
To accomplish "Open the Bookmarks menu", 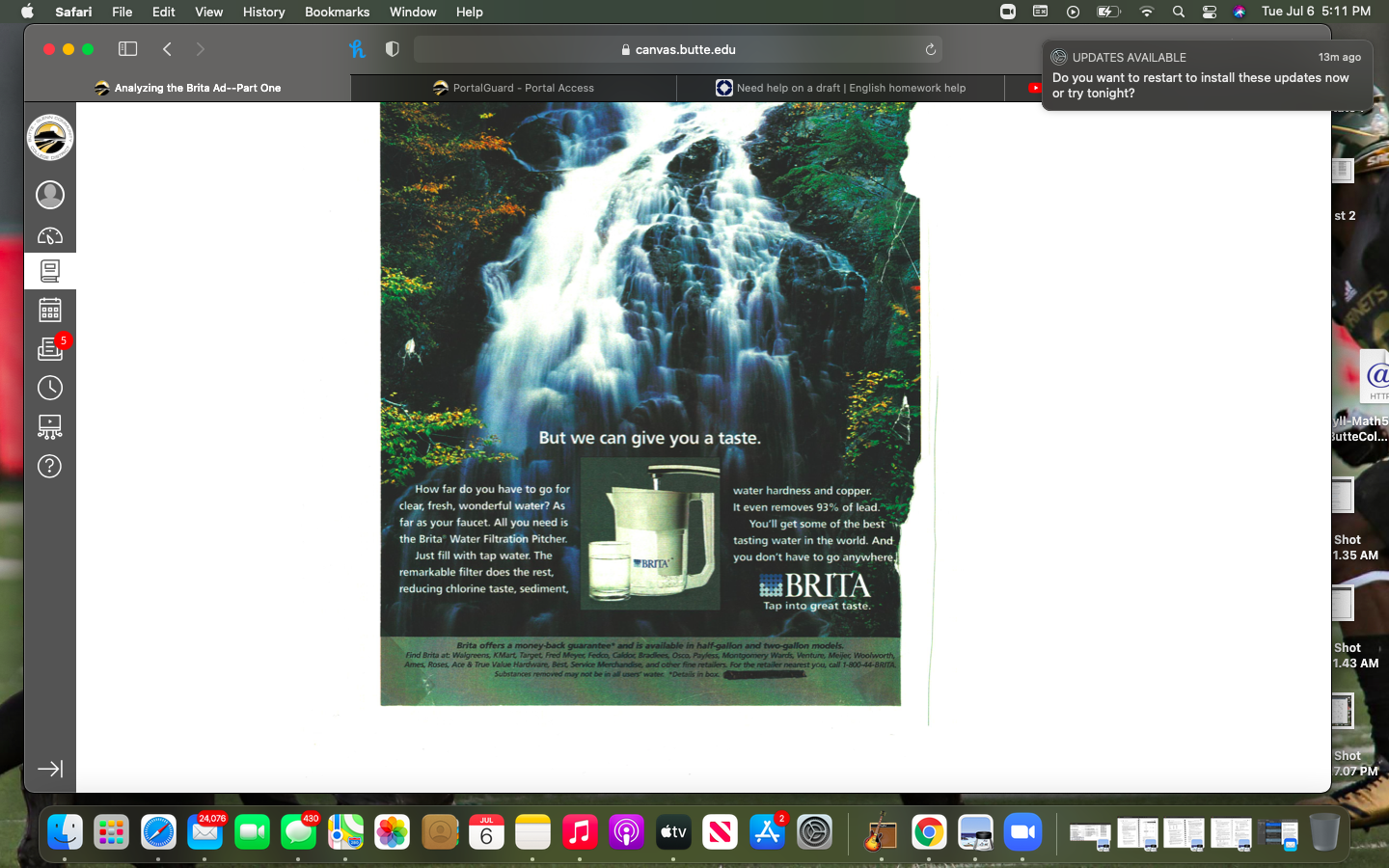I will 337,12.
